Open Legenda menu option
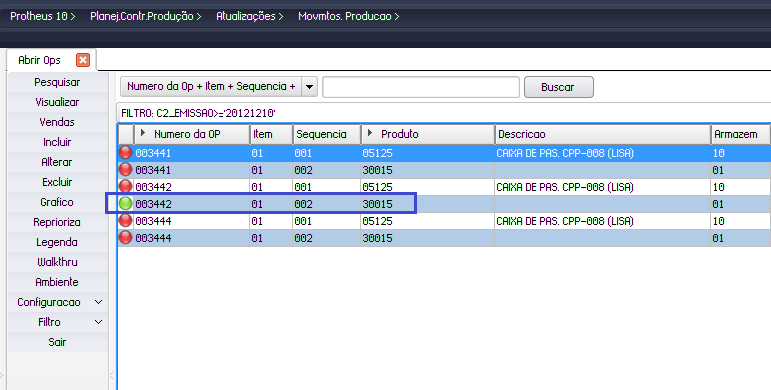Viewport: 771px width, 390px height. (x=58, y=242)
